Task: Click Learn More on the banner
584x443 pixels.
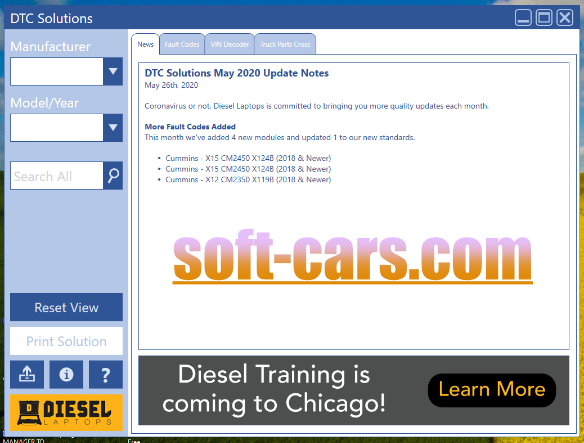Action: click(x=492, y=390)
